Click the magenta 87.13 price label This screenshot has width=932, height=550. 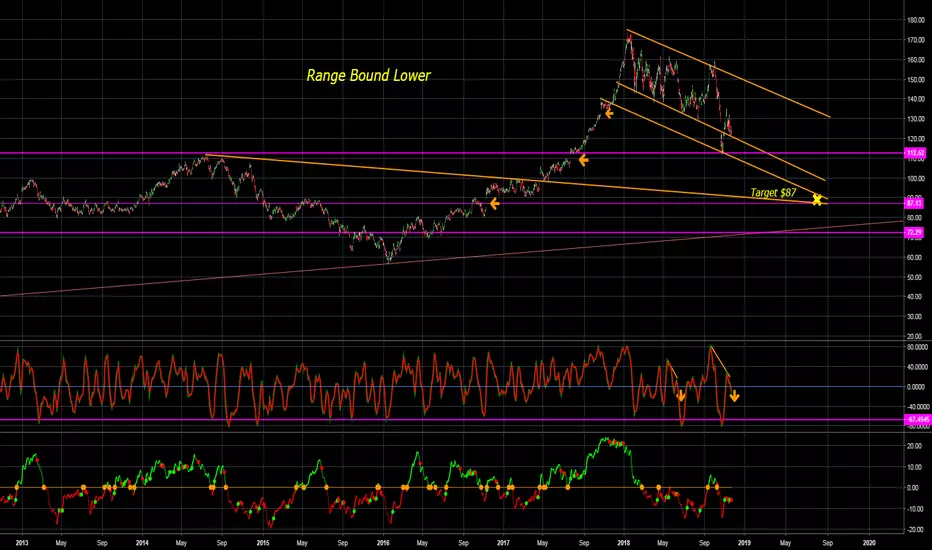pos(914,203)
